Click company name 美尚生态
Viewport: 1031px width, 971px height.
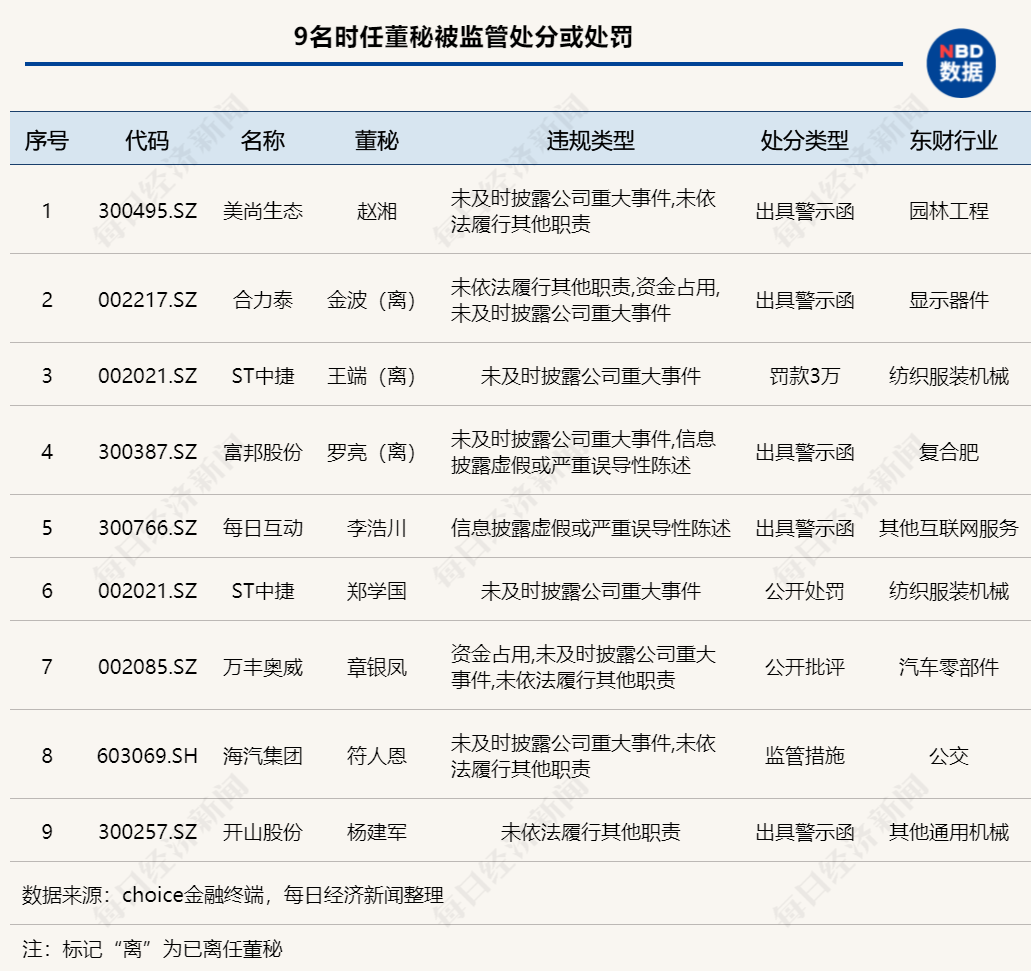pos(262,211)
